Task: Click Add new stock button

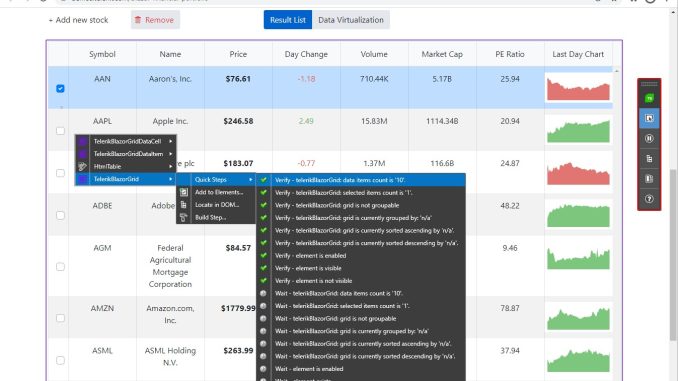Action: (78, 20)
